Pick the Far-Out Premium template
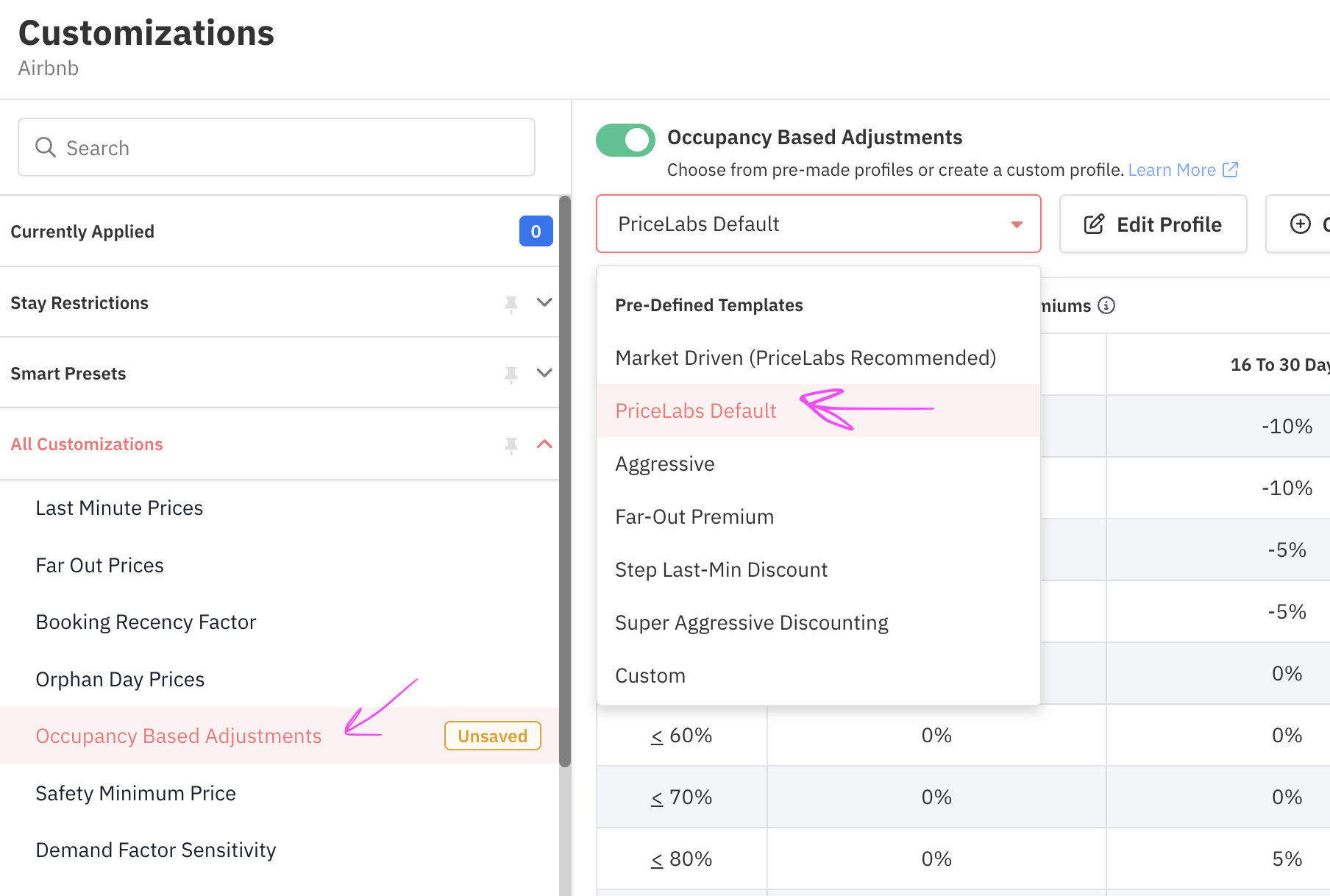Viewport: 1330px width, 896px height. point(694,517)
